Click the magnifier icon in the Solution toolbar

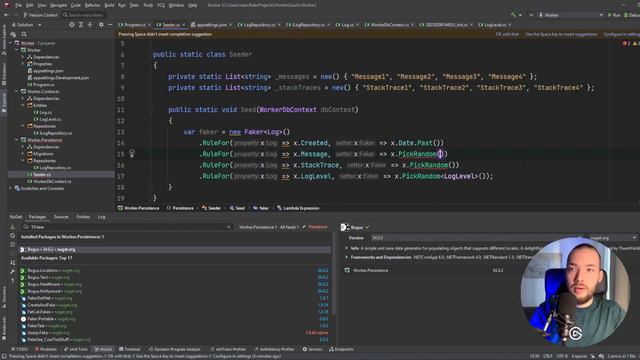pos(24,35)
